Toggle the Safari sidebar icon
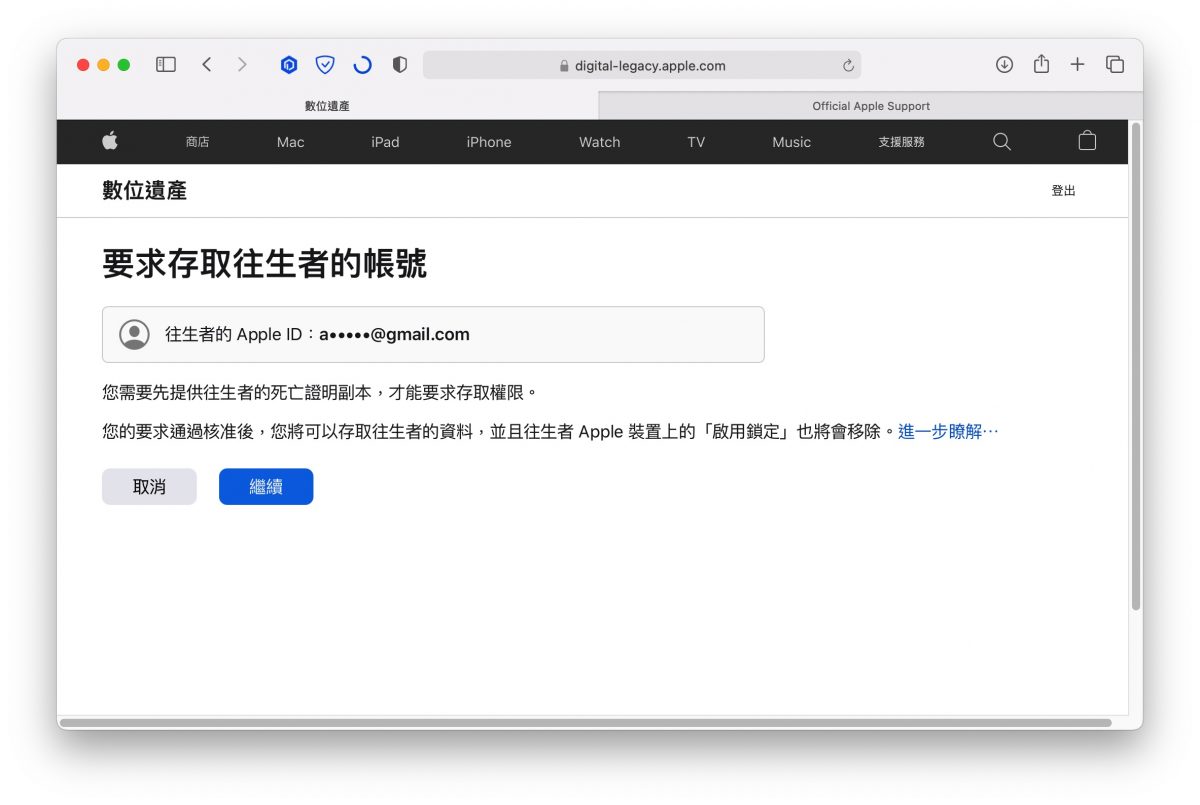 click(166, 65)
